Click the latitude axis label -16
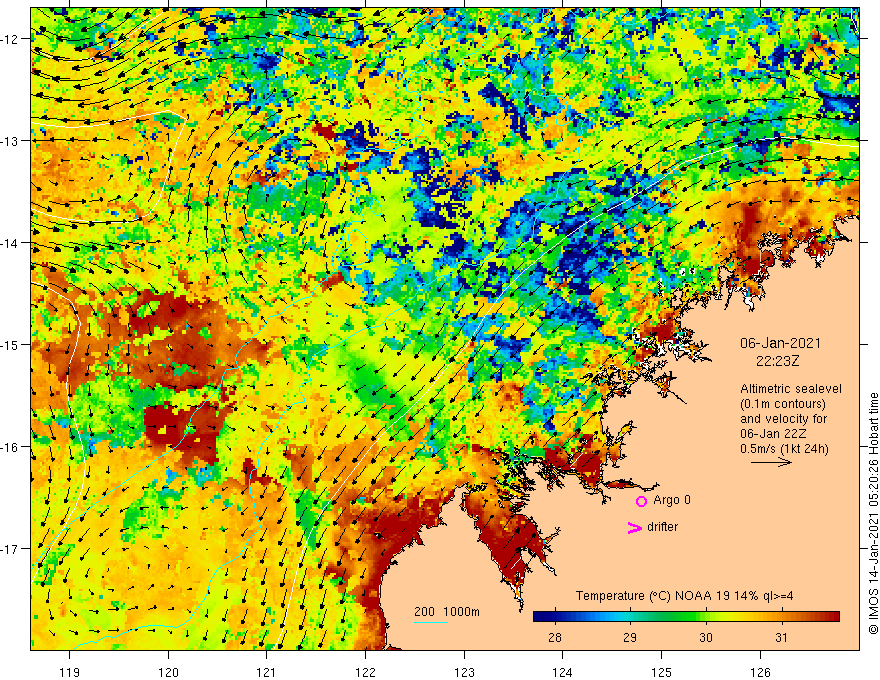 (11, 447)
